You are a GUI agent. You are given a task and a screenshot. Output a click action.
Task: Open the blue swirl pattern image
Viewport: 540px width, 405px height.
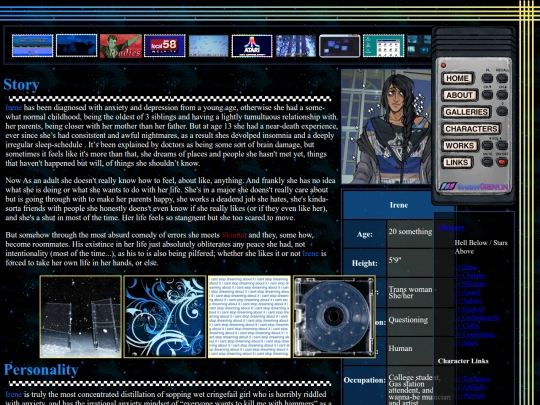pyautogui.click(x=165, y=316)
